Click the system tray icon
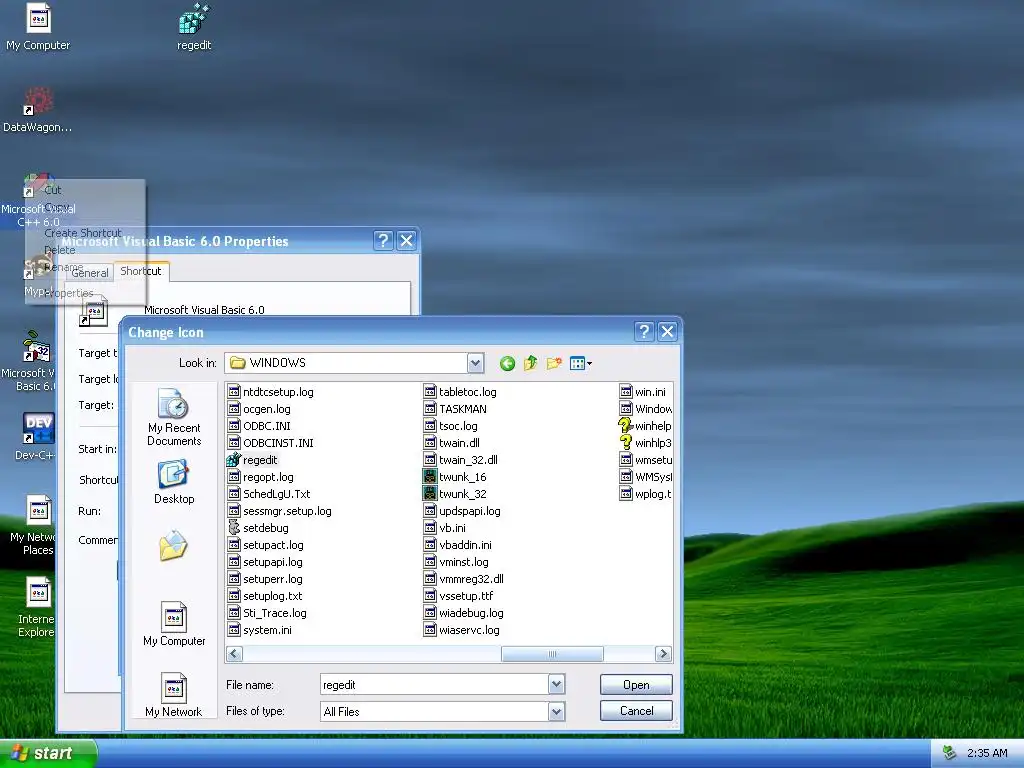The width and height of the screenshot is (1024, 768). 949,753
